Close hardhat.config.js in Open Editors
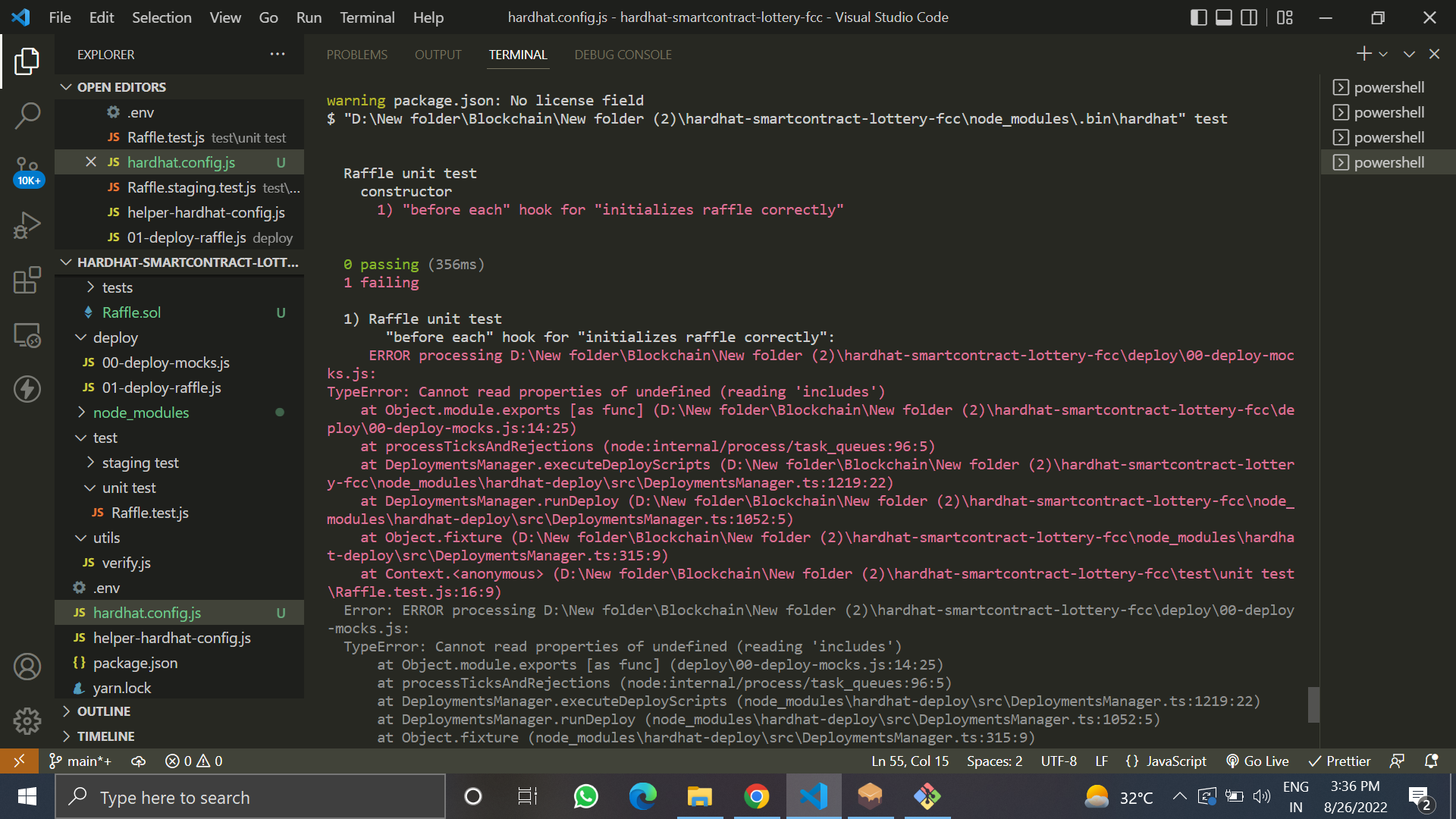This screenshot has width=1456, height=819. pyautogui.click(x=91, y=162)
